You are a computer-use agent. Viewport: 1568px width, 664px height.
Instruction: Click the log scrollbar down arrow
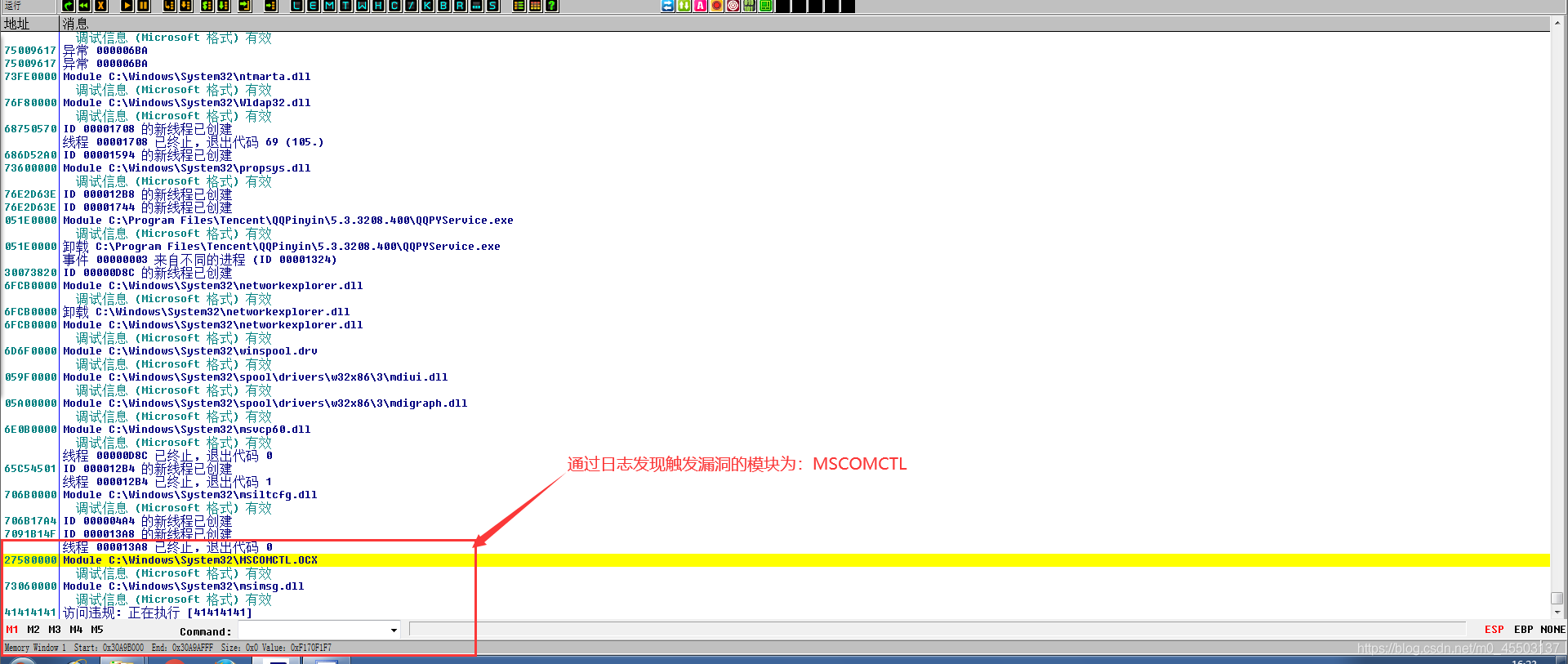point(1557,612)
